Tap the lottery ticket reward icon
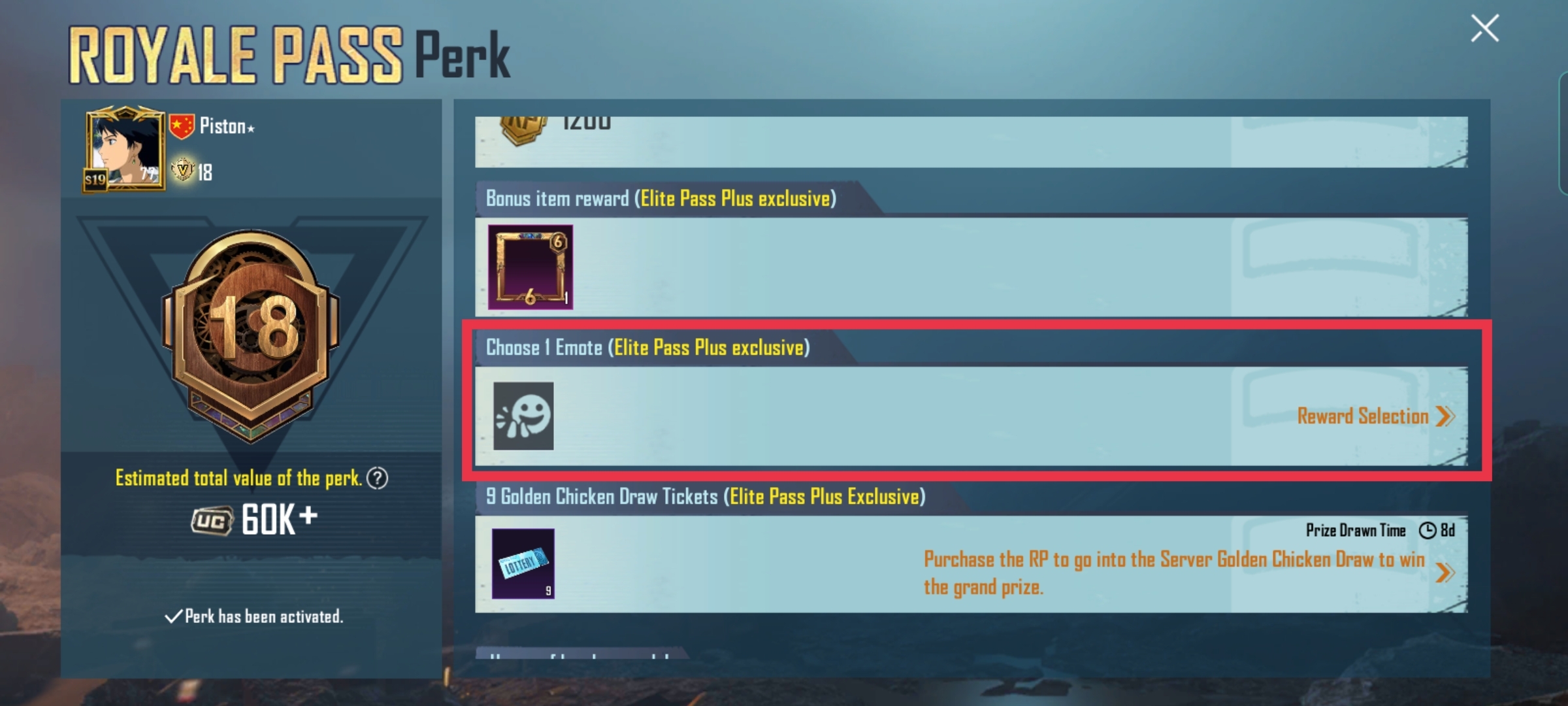 coord(523,563)
